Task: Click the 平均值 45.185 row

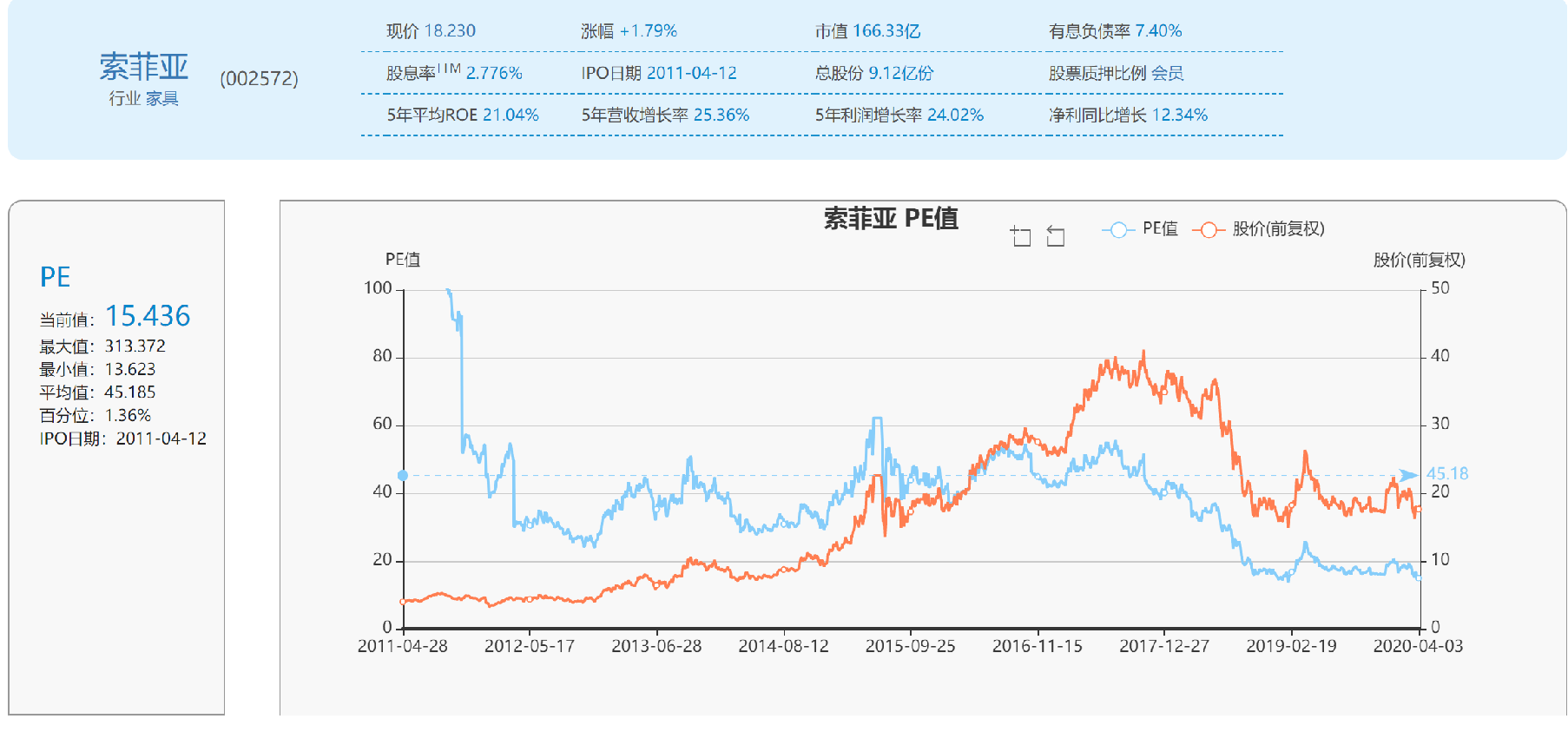Action: 97,392
